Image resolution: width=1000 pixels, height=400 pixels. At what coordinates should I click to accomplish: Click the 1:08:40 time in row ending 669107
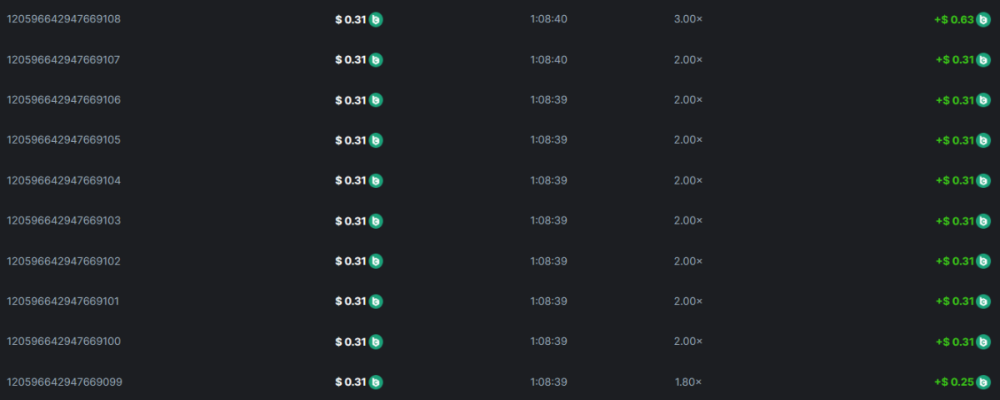click(549, 60)
